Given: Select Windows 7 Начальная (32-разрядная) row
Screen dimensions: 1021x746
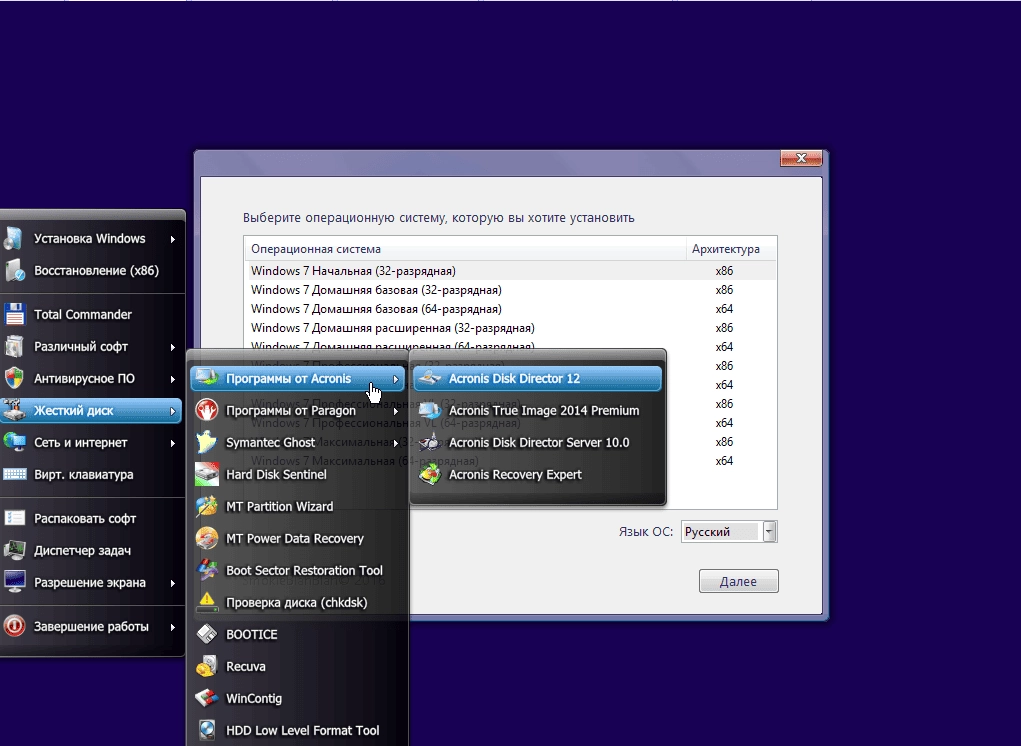Looking at the screenshot, I should [510, 271].
